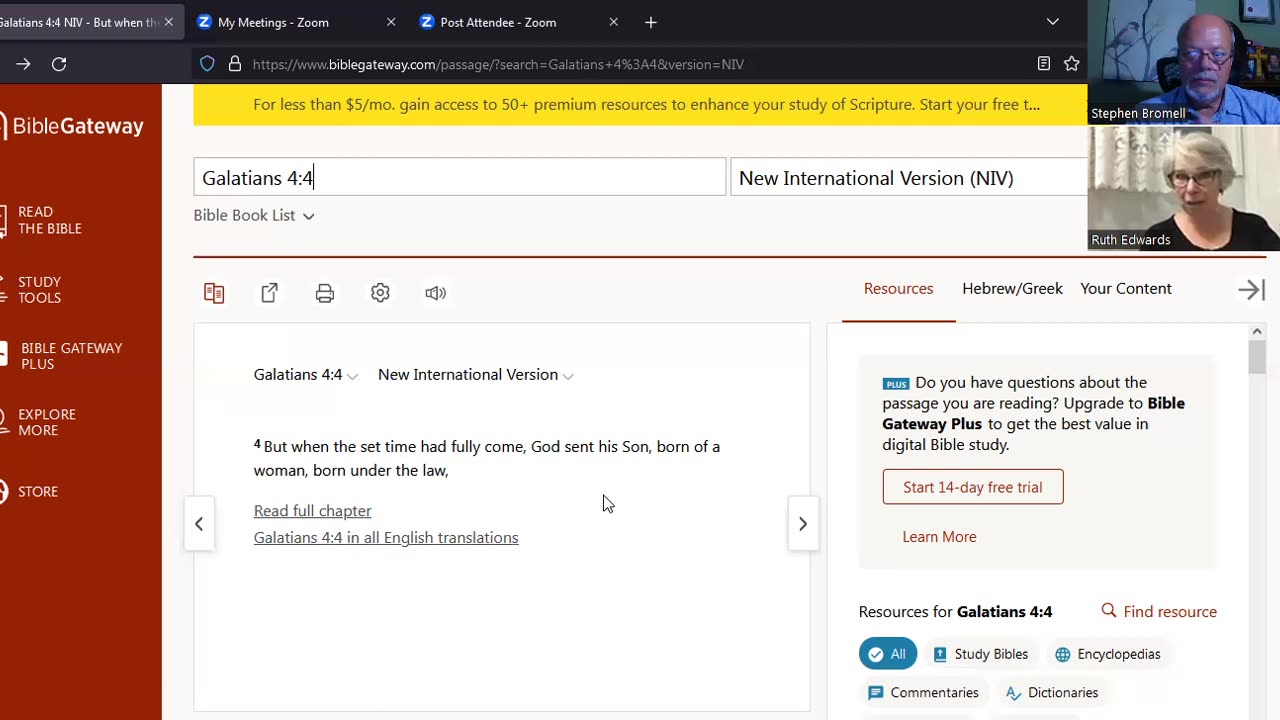Play audio Bible speaker icon

pos(435,293)
